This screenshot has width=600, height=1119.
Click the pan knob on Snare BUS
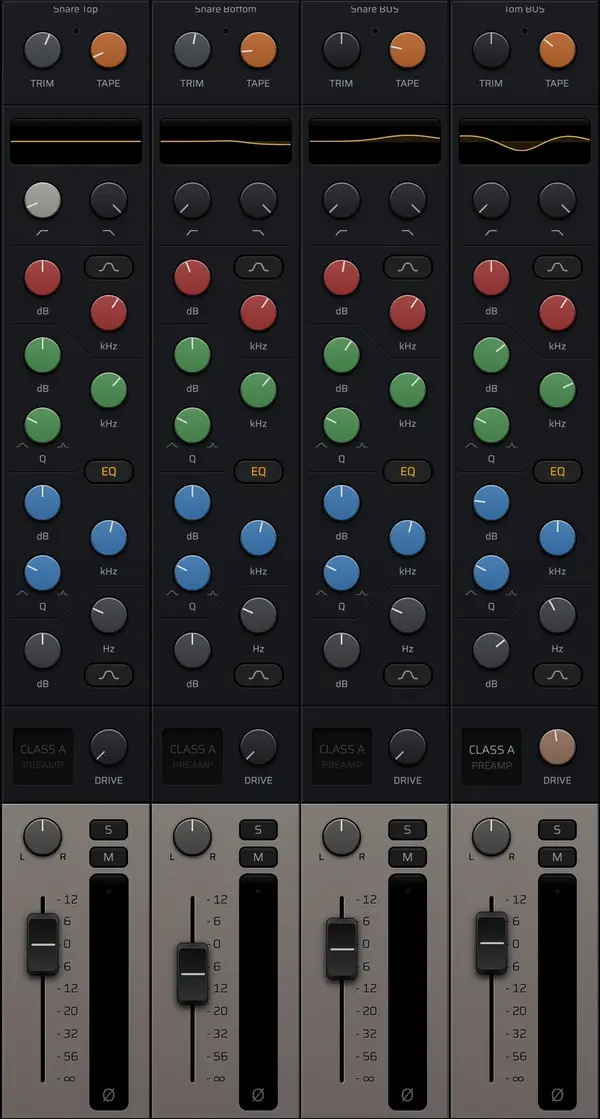point(341,836)
